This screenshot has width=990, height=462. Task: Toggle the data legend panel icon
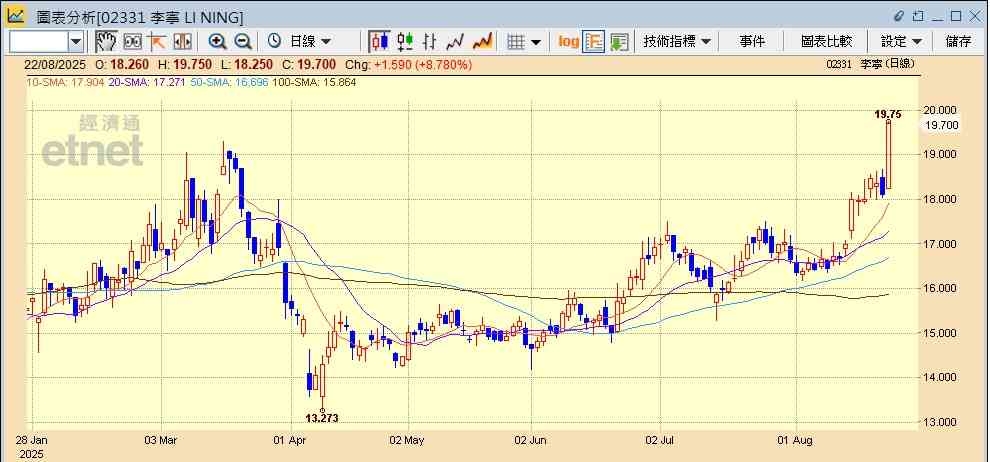click(593, 42)
